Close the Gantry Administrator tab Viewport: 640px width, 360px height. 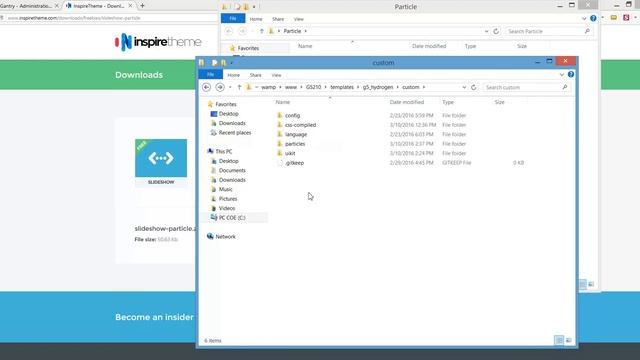(x=57, y=6)
